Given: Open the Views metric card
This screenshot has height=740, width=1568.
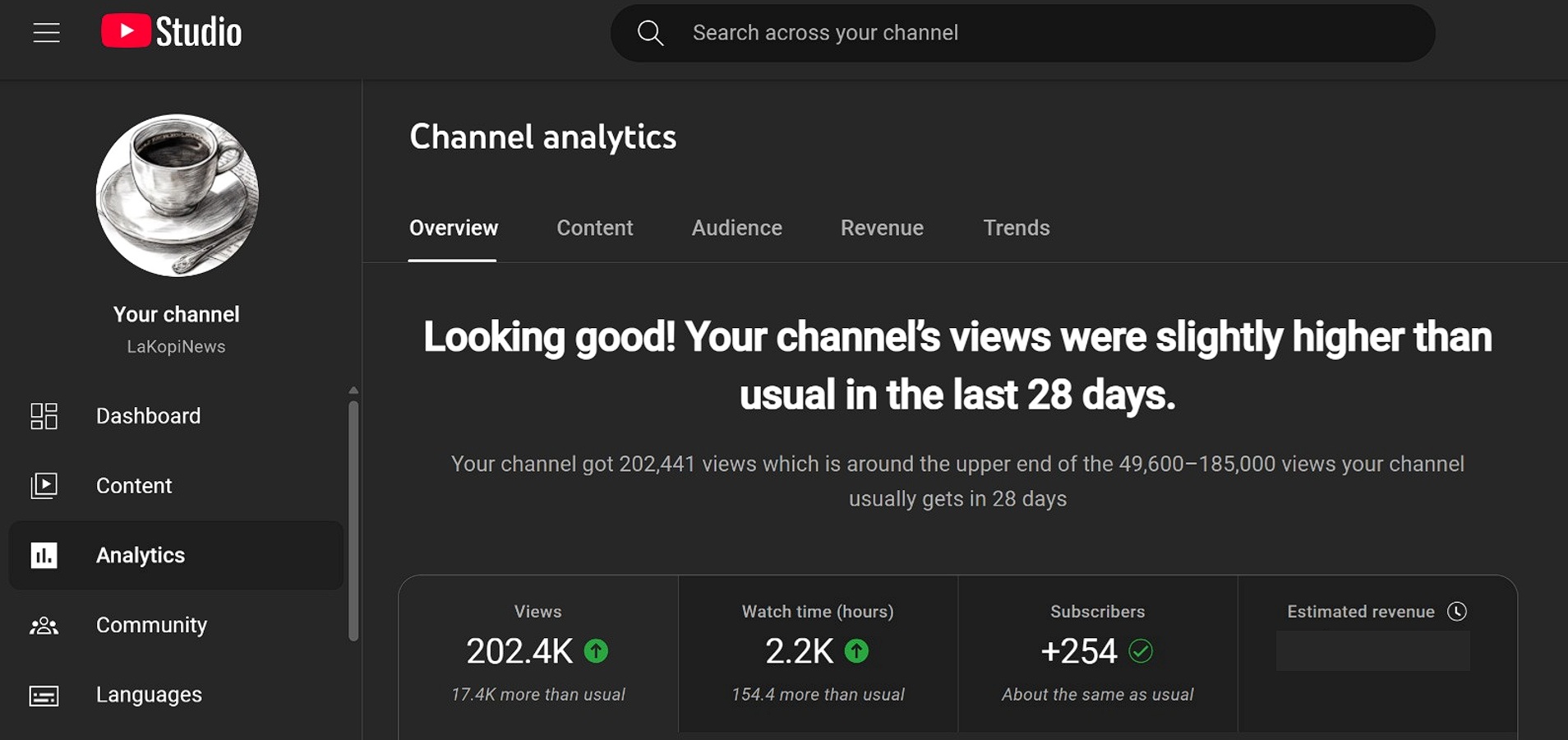Looking at the screenshot, I should click(538, 654).
